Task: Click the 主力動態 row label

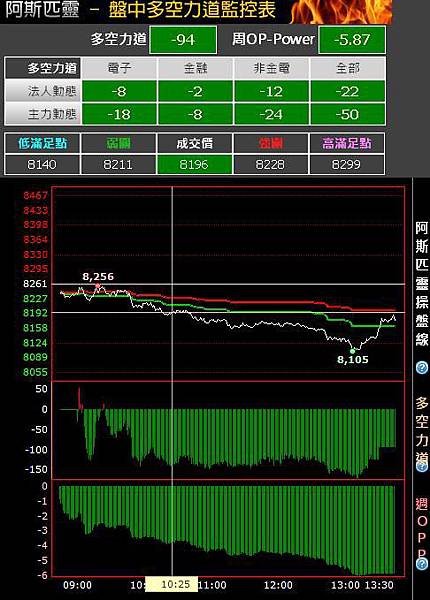Action: pyautogui.click(x=43, y=114)
